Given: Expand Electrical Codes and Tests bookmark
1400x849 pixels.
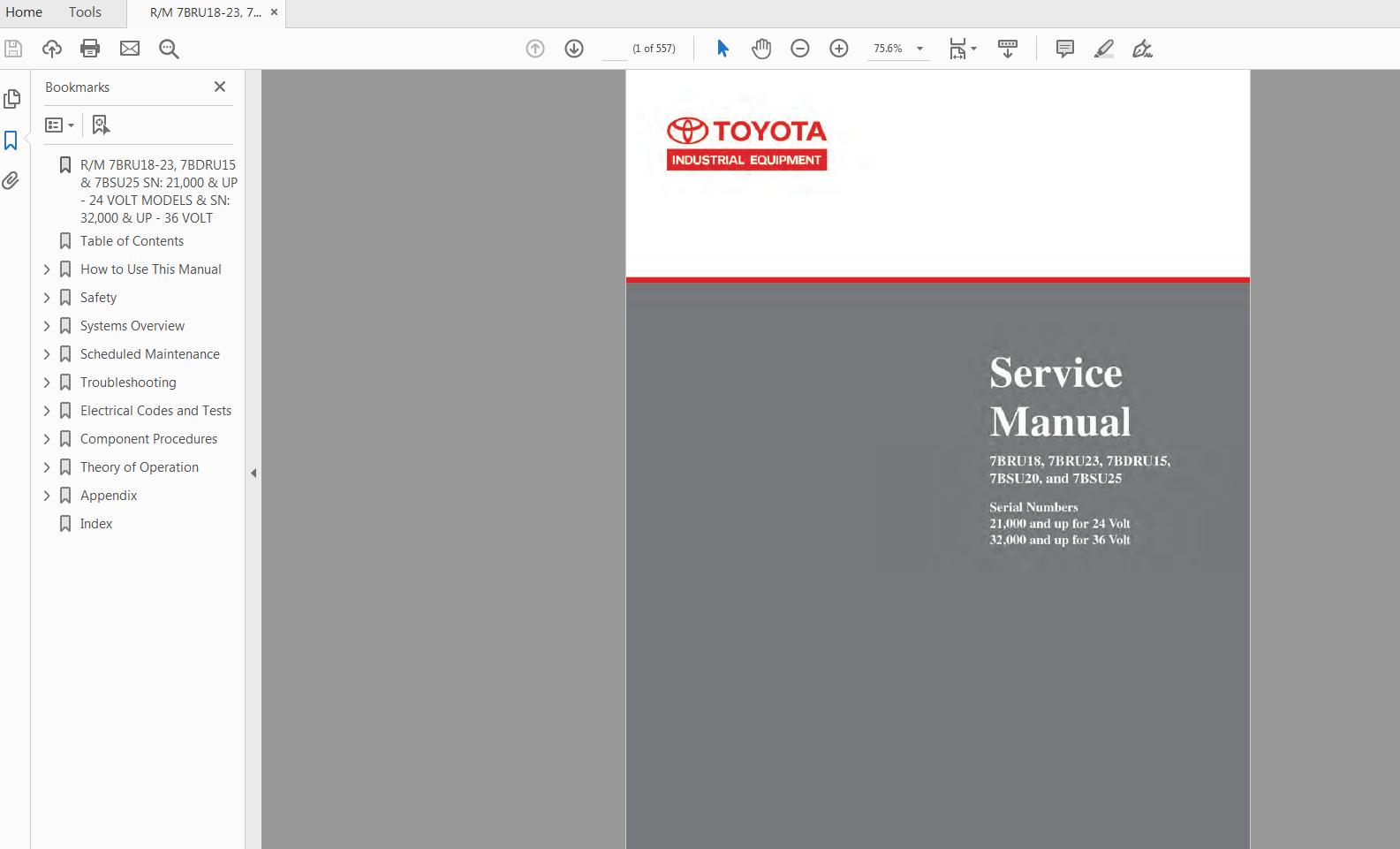Looking at the screenshot, I should [x=48, y=411].
